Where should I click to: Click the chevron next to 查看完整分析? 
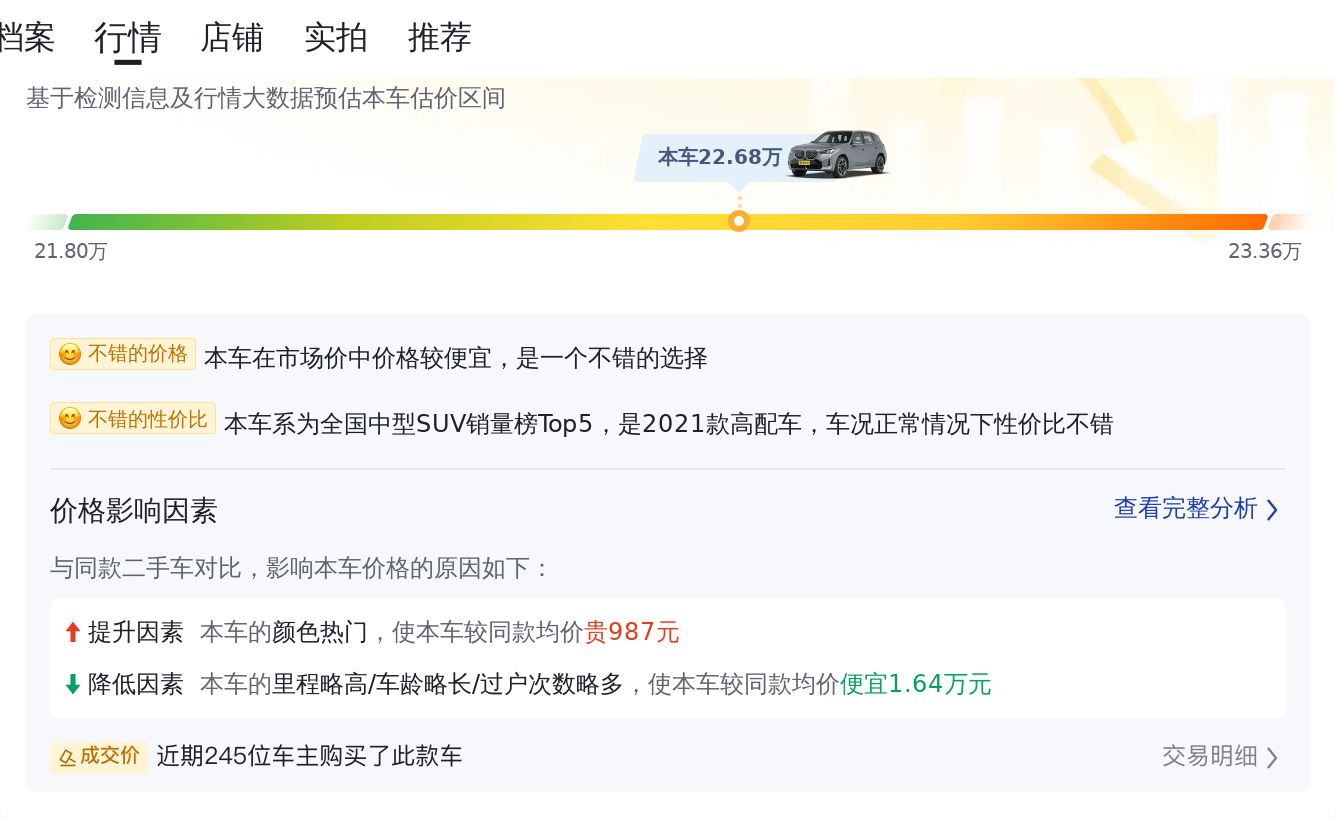pyautogui.click(x=1272, y=510)
